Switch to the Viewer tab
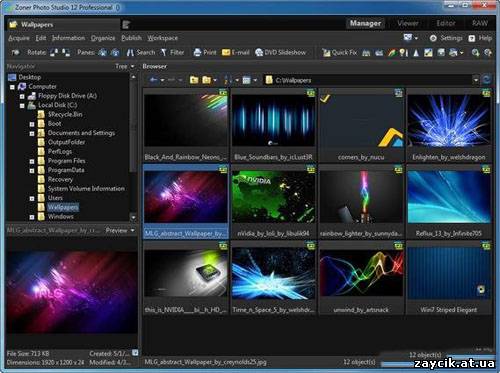Viewport: 500px width, 373px height. tap(408, 23)
